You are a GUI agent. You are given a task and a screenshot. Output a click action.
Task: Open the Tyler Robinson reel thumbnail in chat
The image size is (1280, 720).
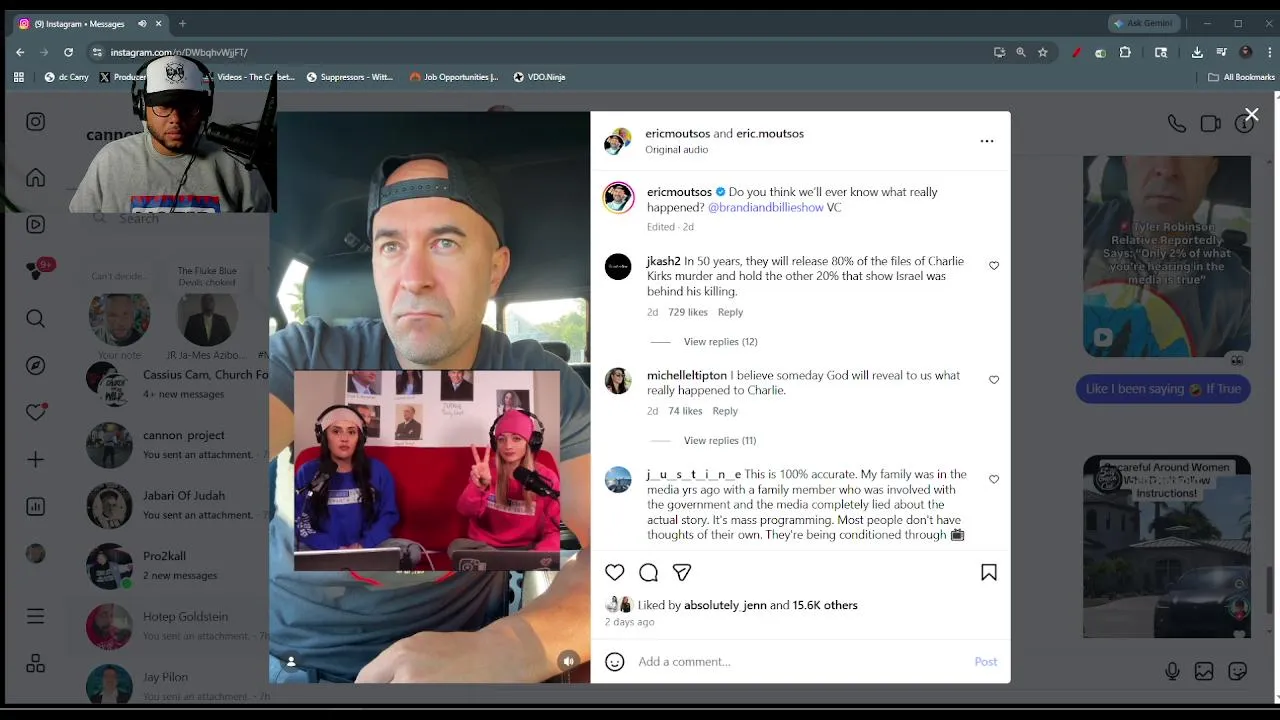coord(1167,256)
